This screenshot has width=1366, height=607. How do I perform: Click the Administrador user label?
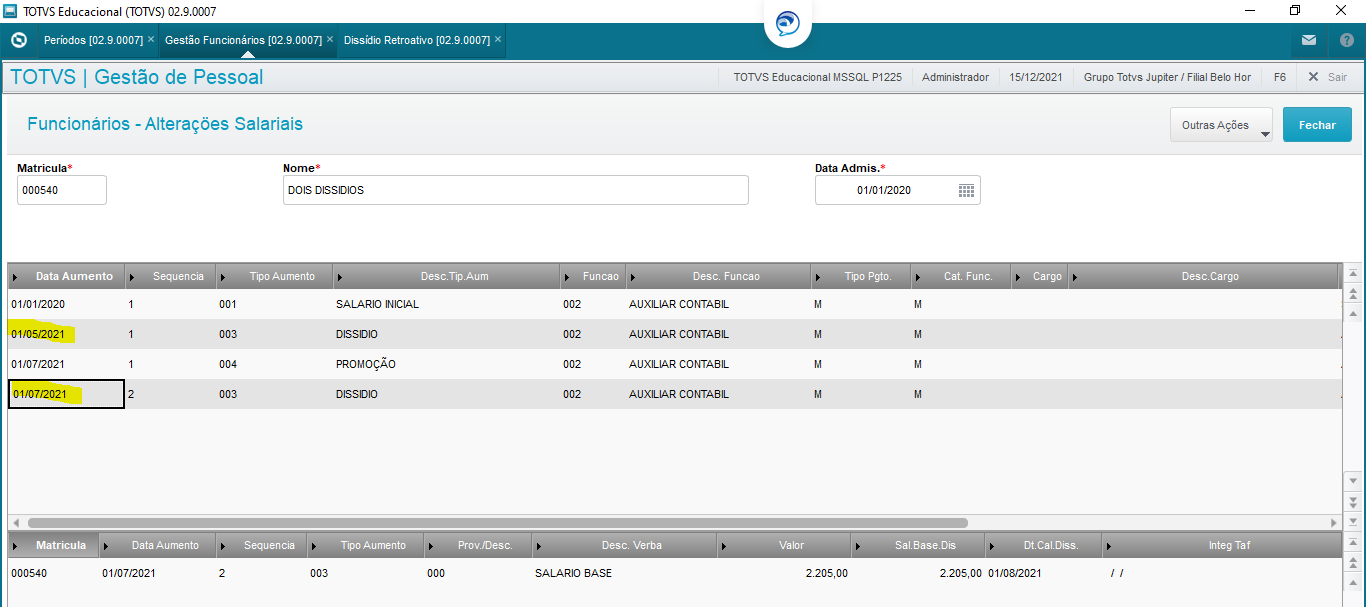955,77
